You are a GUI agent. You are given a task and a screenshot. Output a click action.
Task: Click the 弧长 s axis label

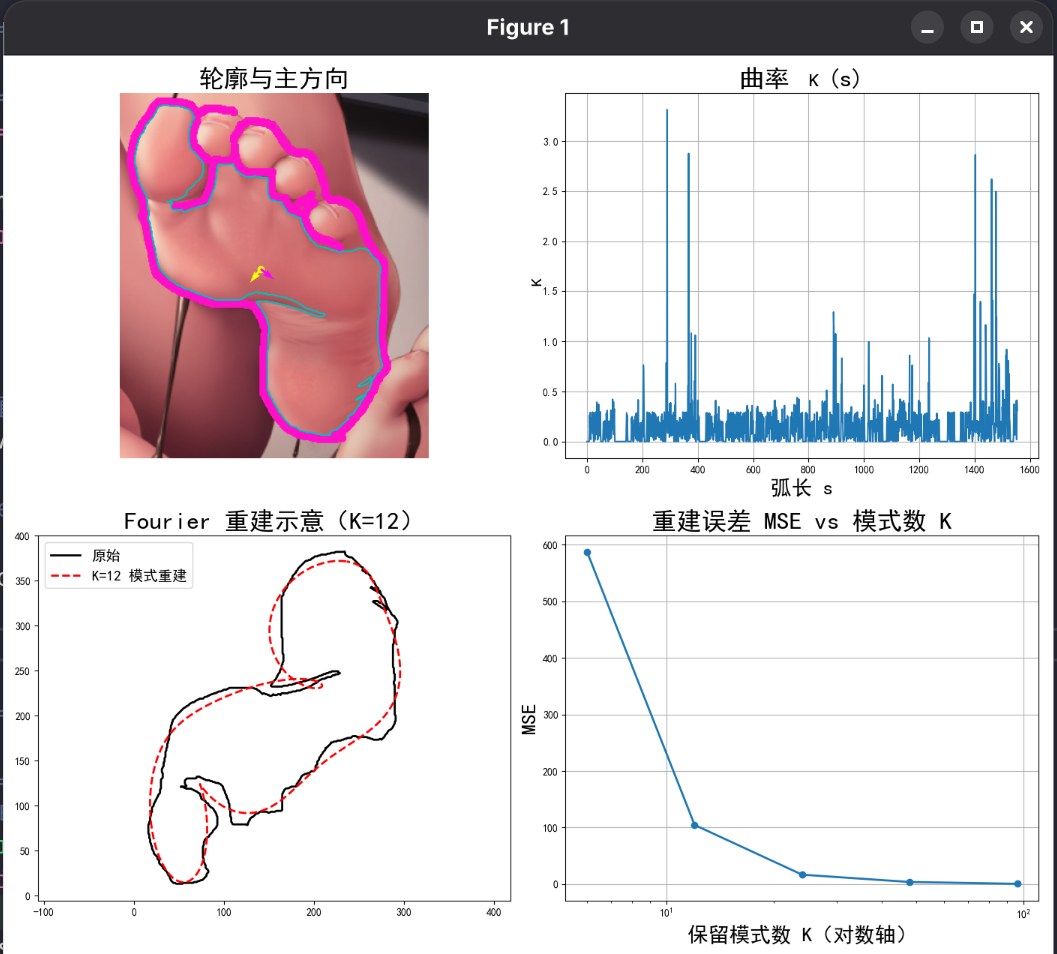coord(801,489)
